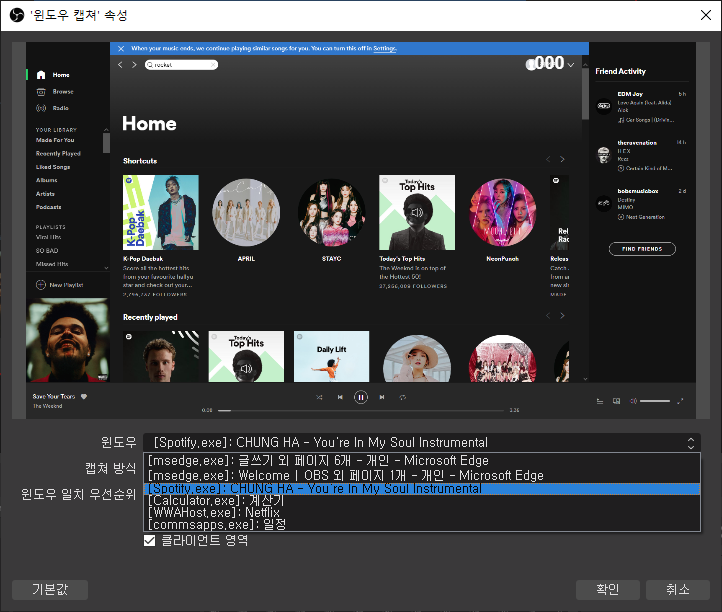The image size is (722, 612).
Task: Select the Spotify.exe CHUNG HA window option
Action: [422, 489]
